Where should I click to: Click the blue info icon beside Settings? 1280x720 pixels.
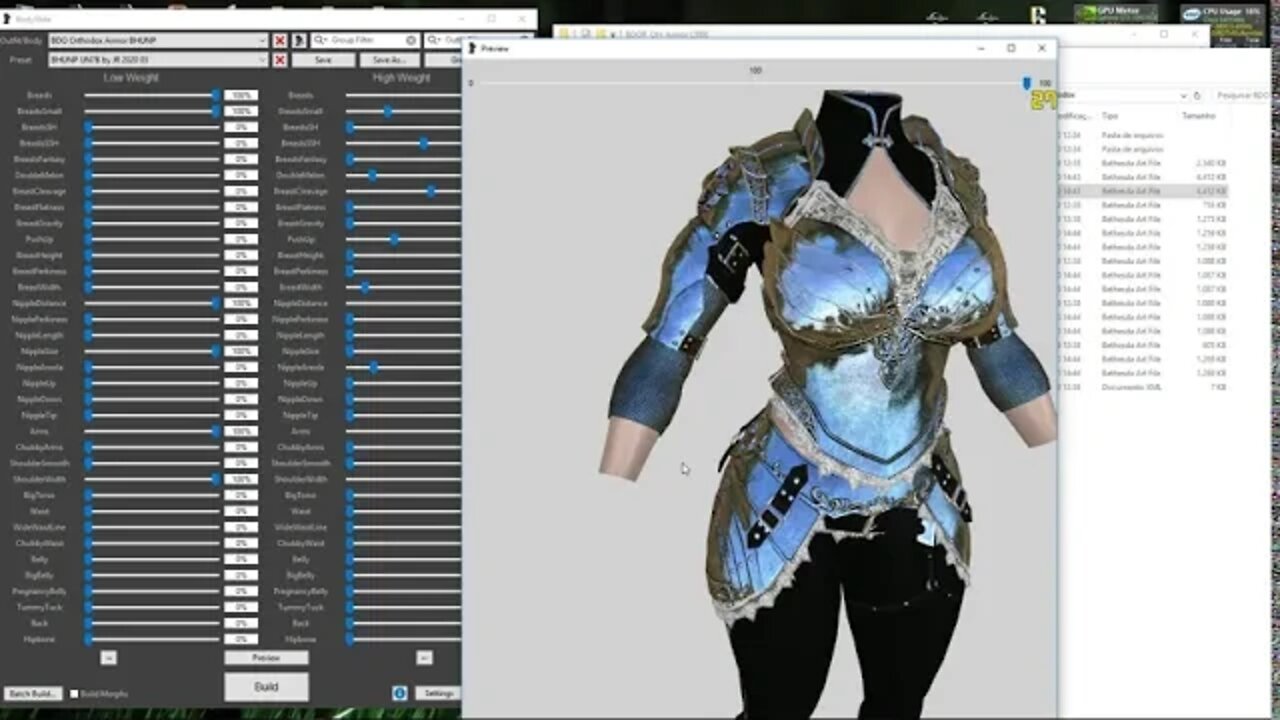tap(399, 693)
